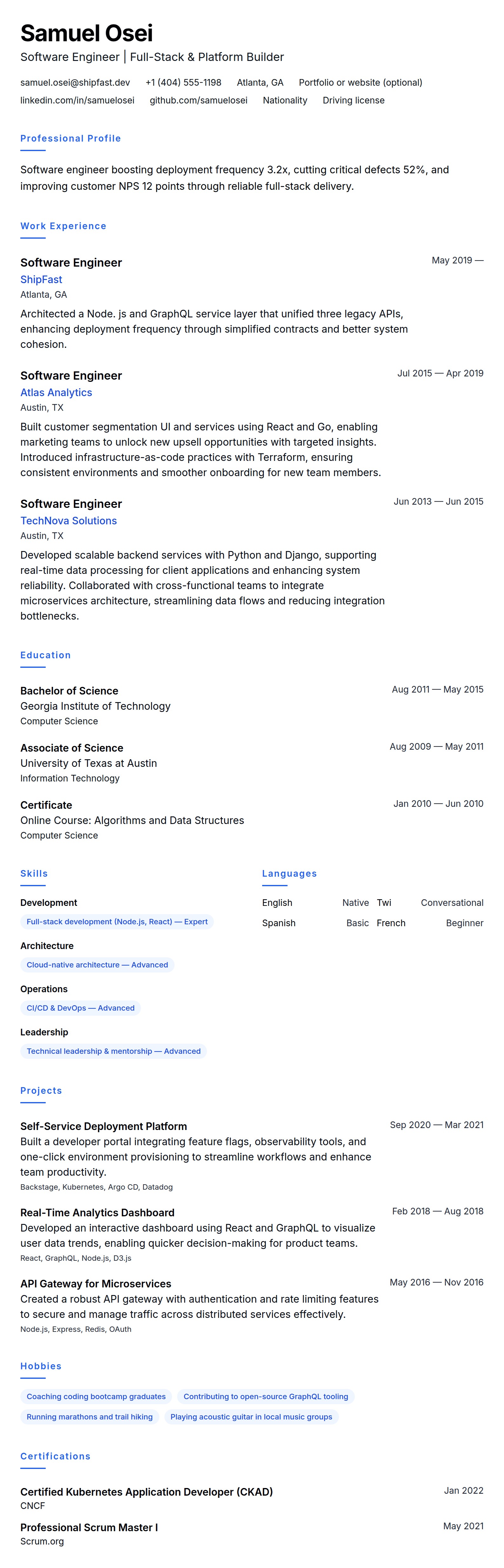This screenshot has width=504, height=1568.
Task: Open the github.com/samuelosei link
Action: [x=198, y=100]
